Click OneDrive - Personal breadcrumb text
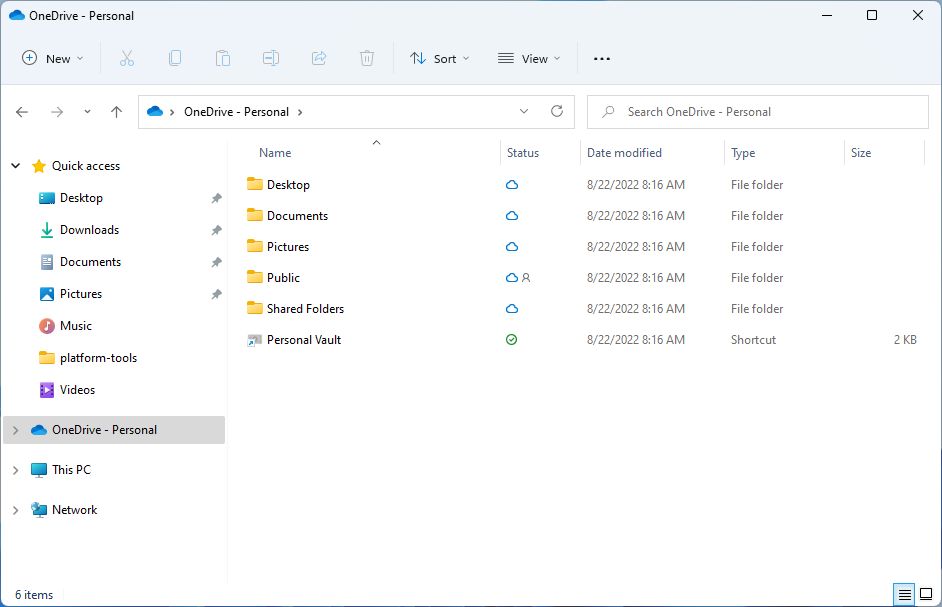 coord(236,112)
